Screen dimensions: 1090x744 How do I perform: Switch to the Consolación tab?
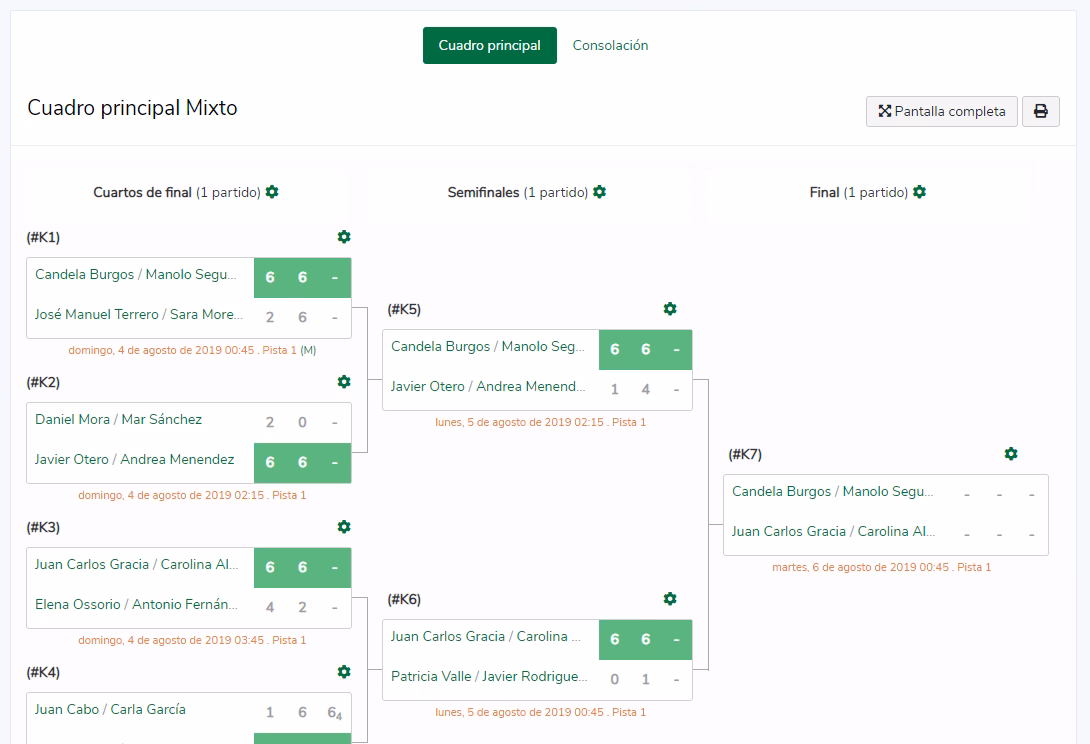coord(610,45)
